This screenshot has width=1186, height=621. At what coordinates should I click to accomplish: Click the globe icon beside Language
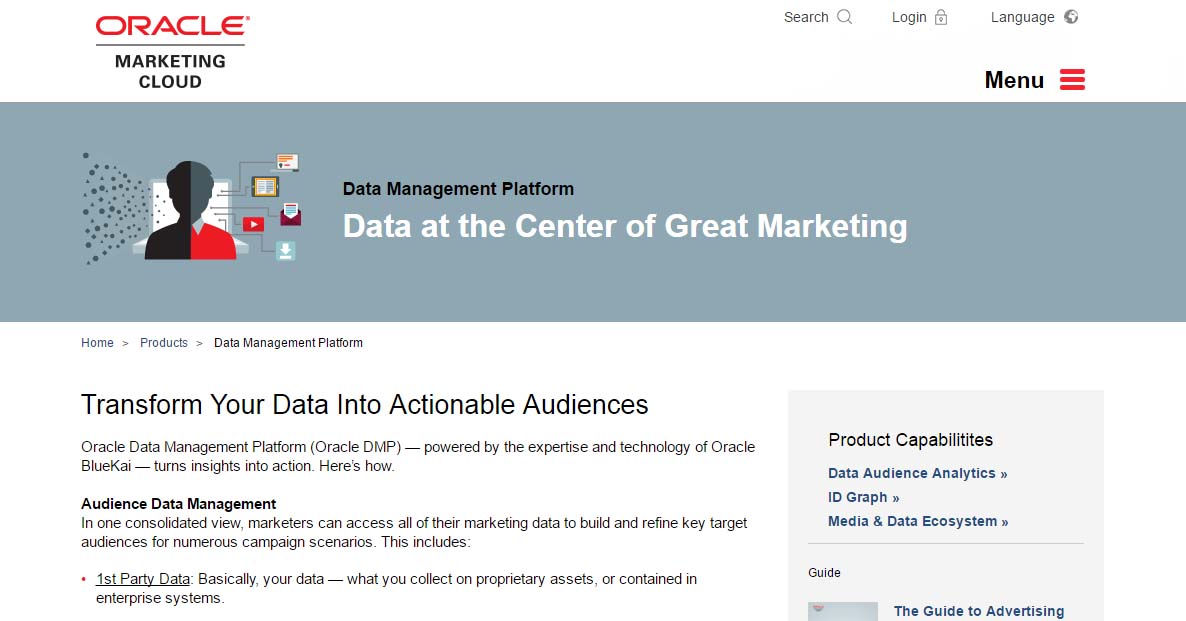[x=1071, y=17]
